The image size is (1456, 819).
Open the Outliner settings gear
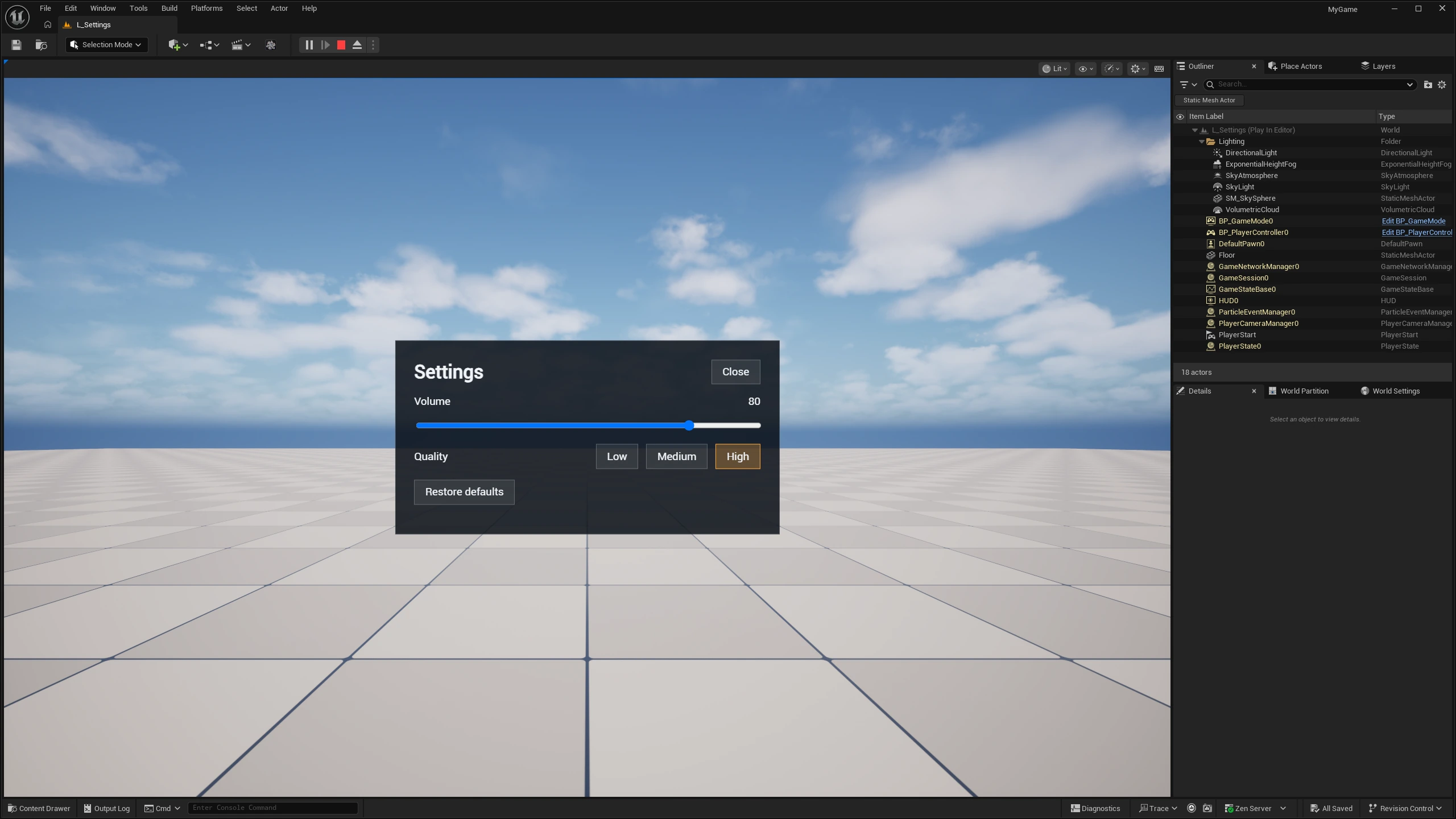[1442, 84]
